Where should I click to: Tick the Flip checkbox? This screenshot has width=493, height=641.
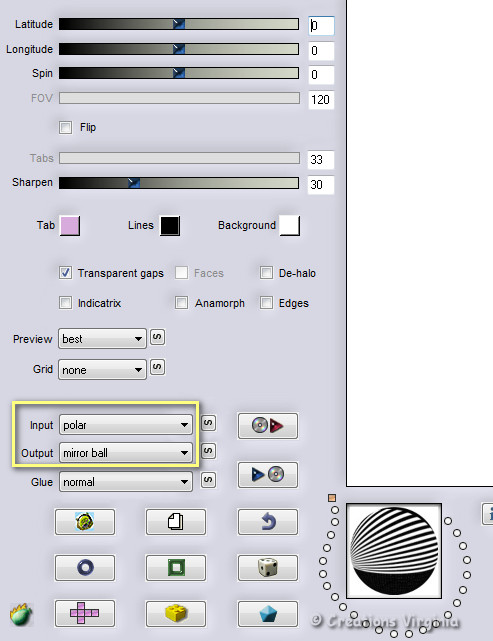click(x=65, y=127)
